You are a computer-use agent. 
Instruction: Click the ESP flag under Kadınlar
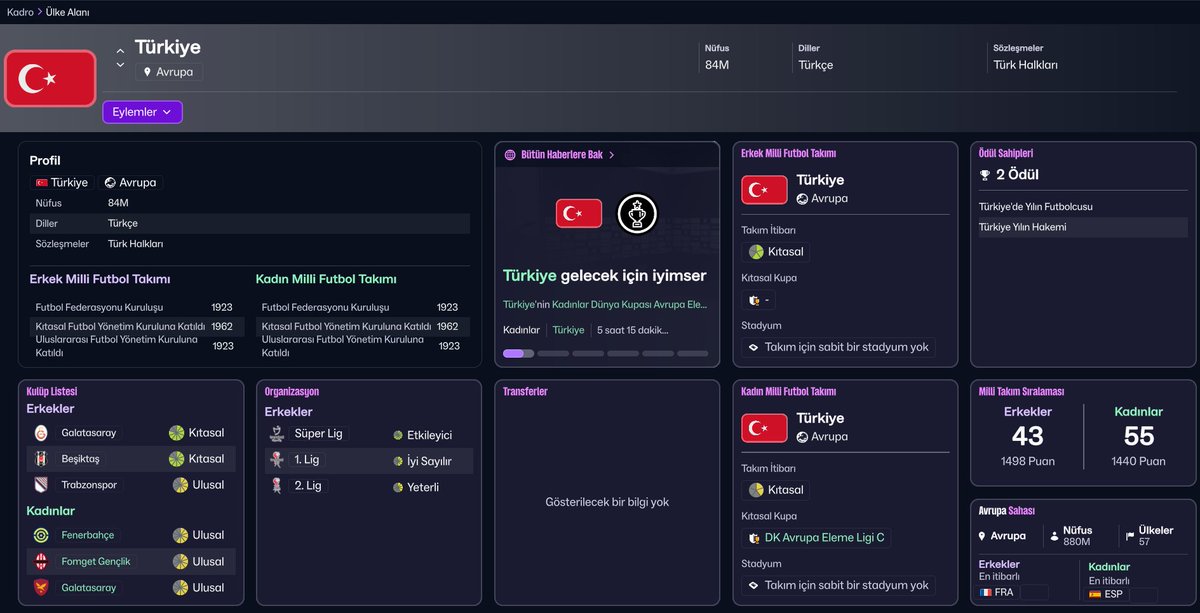[1096, 593]
